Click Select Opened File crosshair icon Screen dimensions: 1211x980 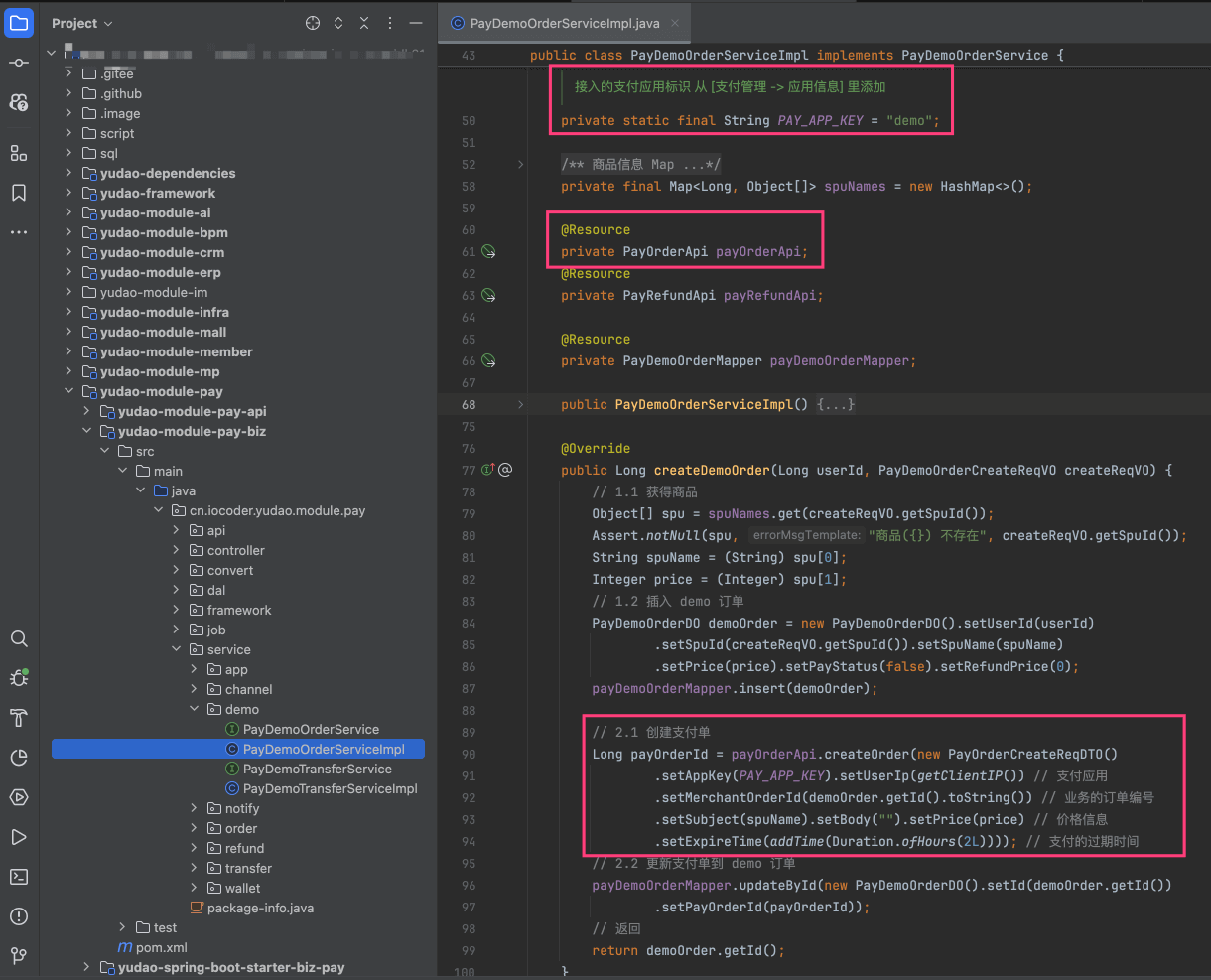click(x=313, y=23)
